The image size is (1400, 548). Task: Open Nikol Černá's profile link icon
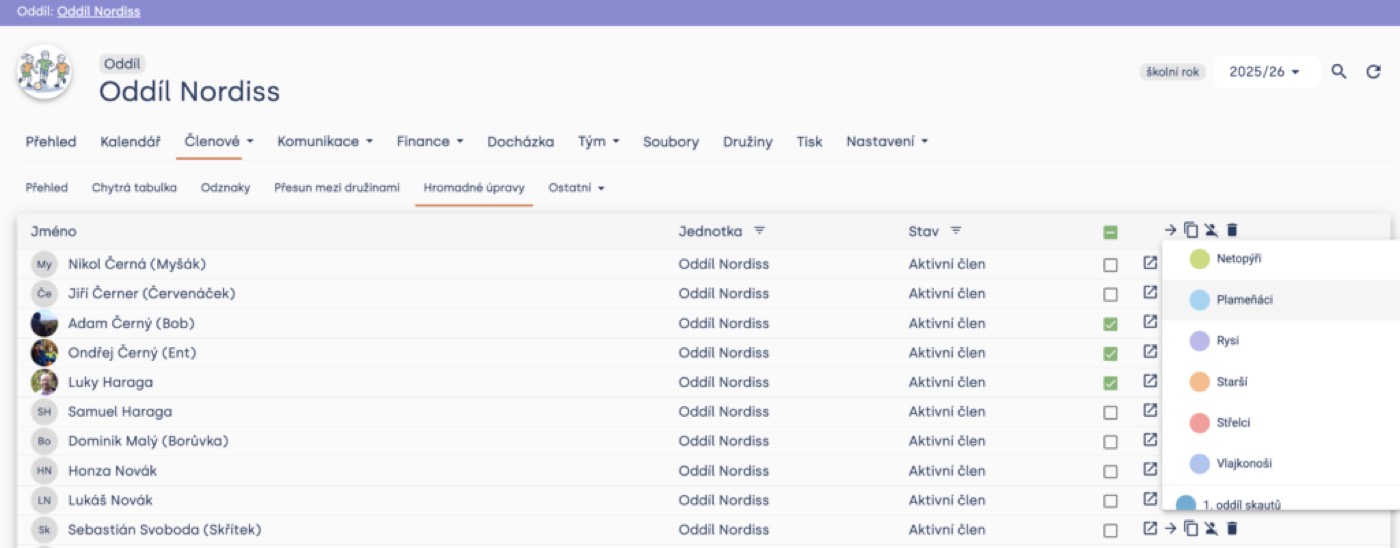click(x=1150, y=263)
